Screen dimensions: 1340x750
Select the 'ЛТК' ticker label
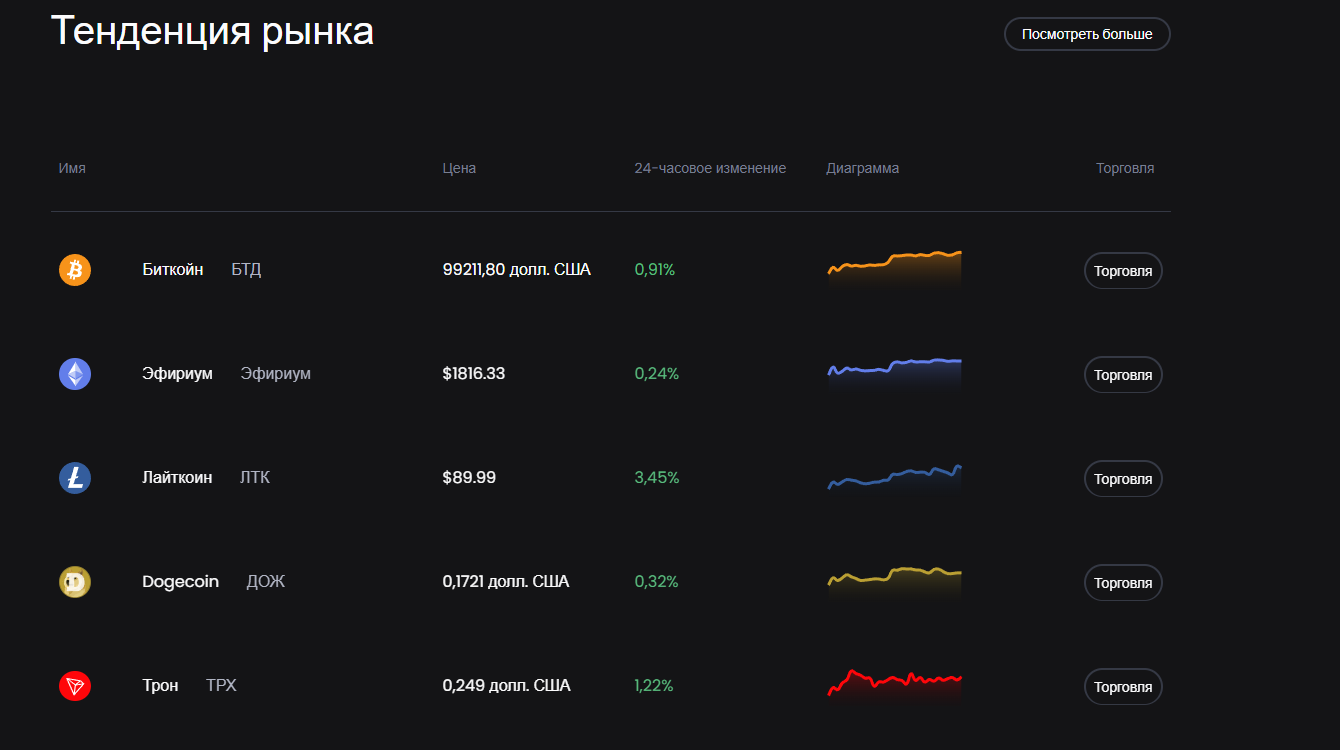[x=255, y=477]
